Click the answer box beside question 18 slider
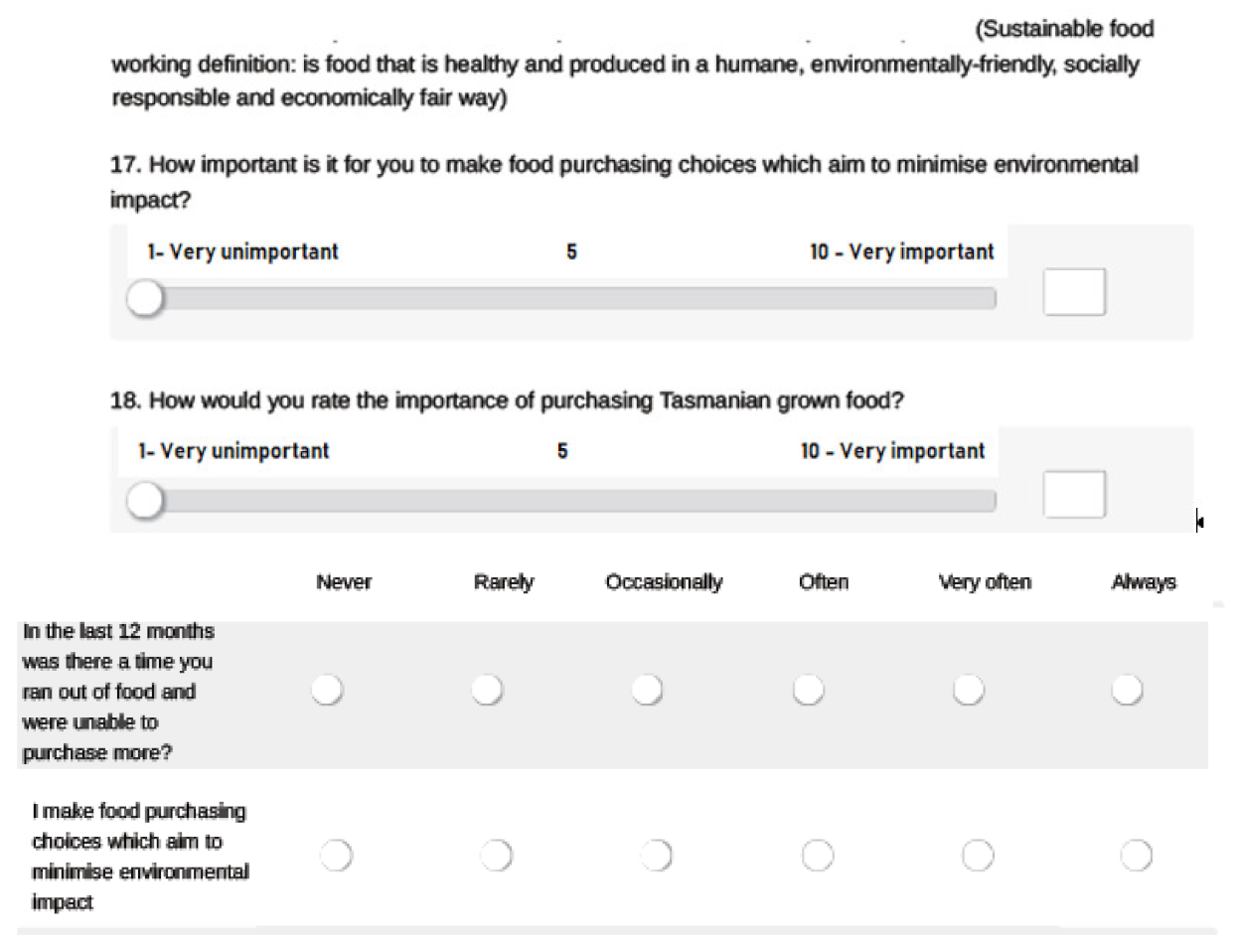The height and width of the screenshot is (952, 1241). tap(1074, 493)
